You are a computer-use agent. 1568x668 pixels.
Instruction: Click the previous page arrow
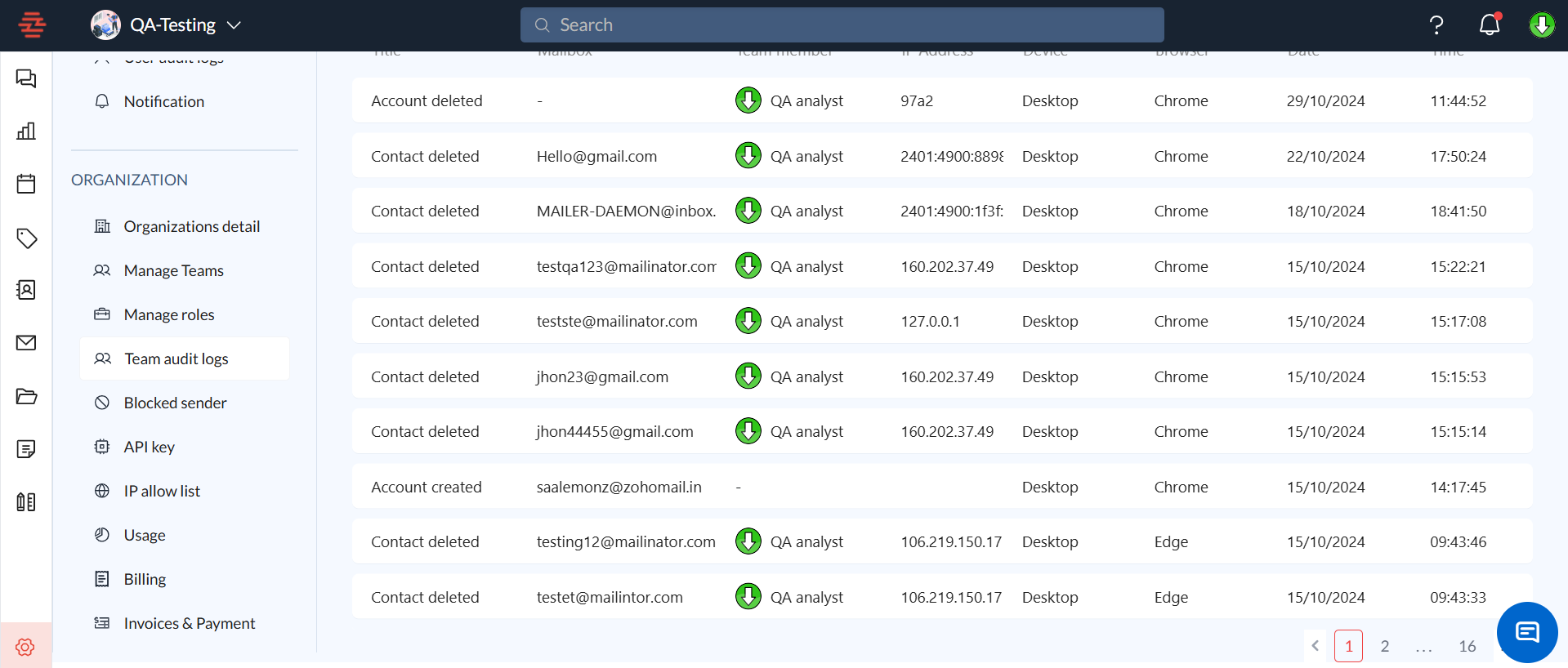(1315, 646)
